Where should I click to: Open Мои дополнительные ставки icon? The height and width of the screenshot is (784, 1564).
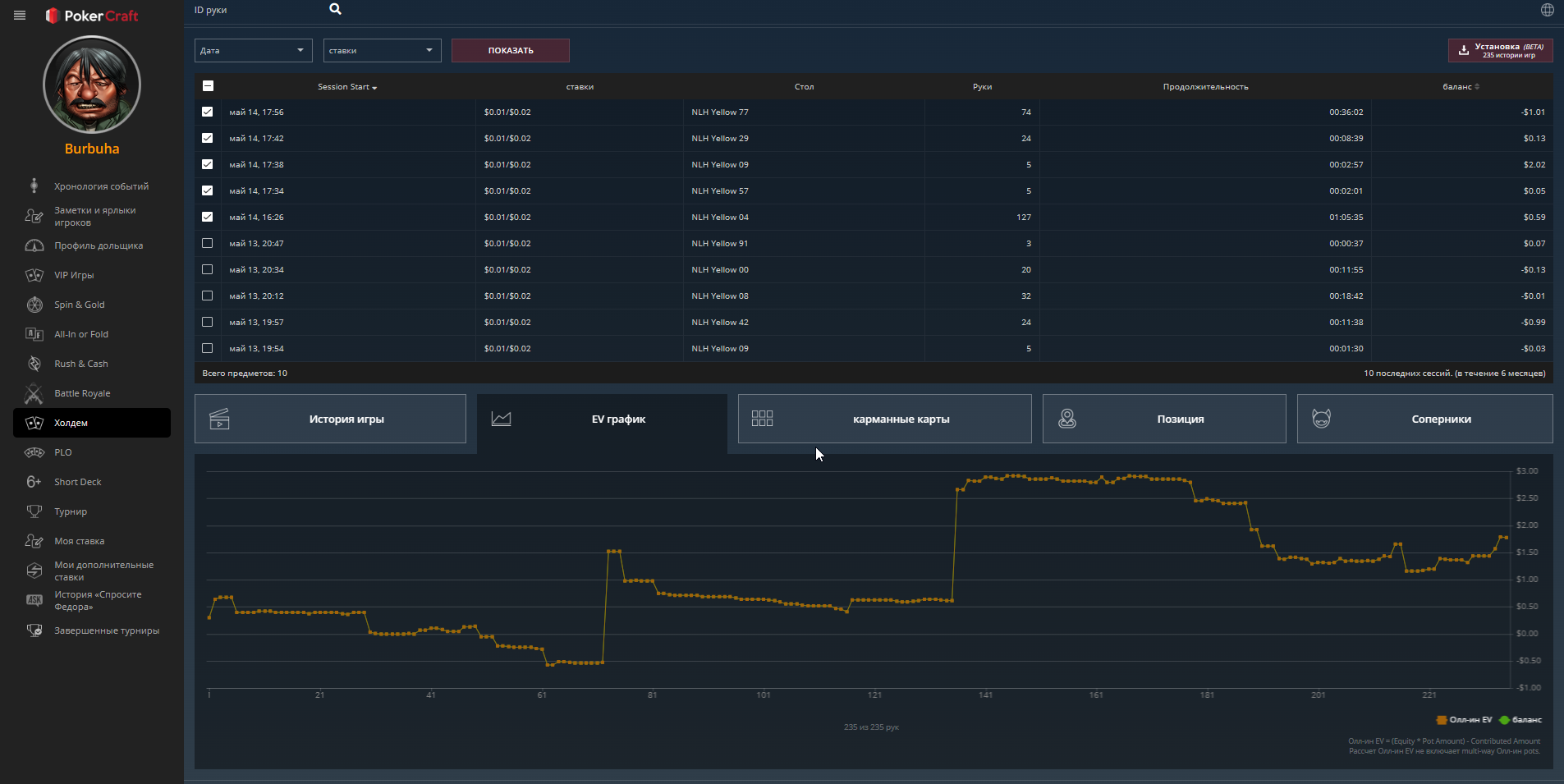click(x=34, y=571)
